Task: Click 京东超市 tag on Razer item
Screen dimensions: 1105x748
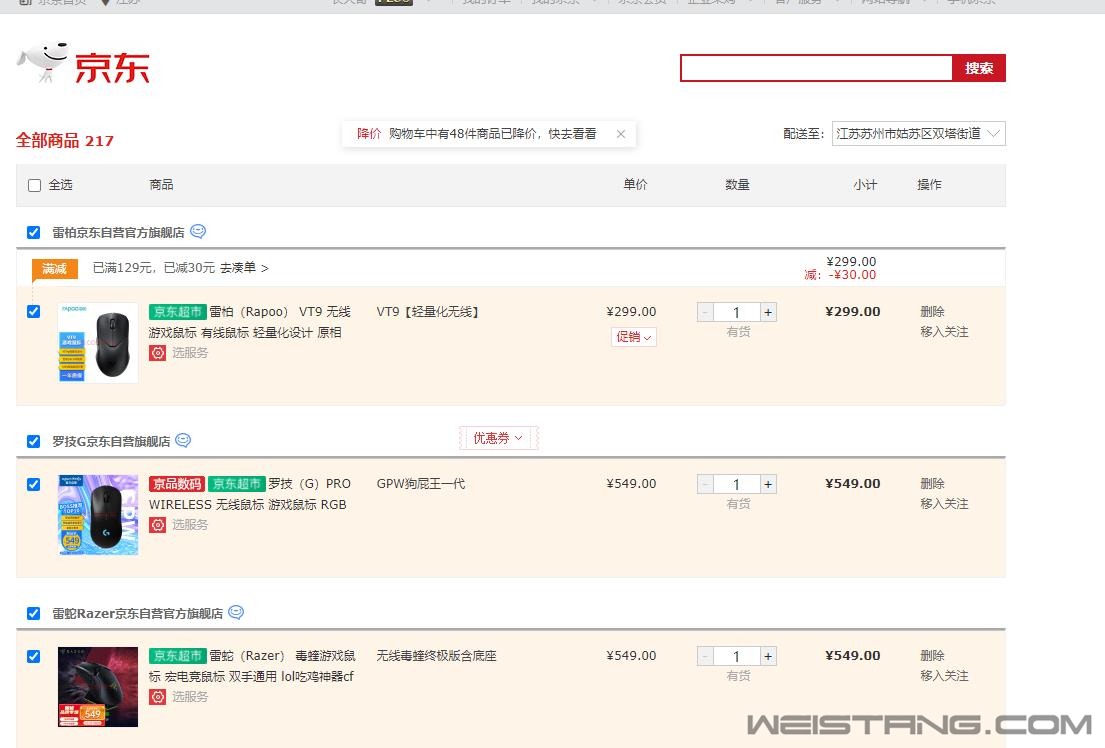Action: (x=178, y=656)
